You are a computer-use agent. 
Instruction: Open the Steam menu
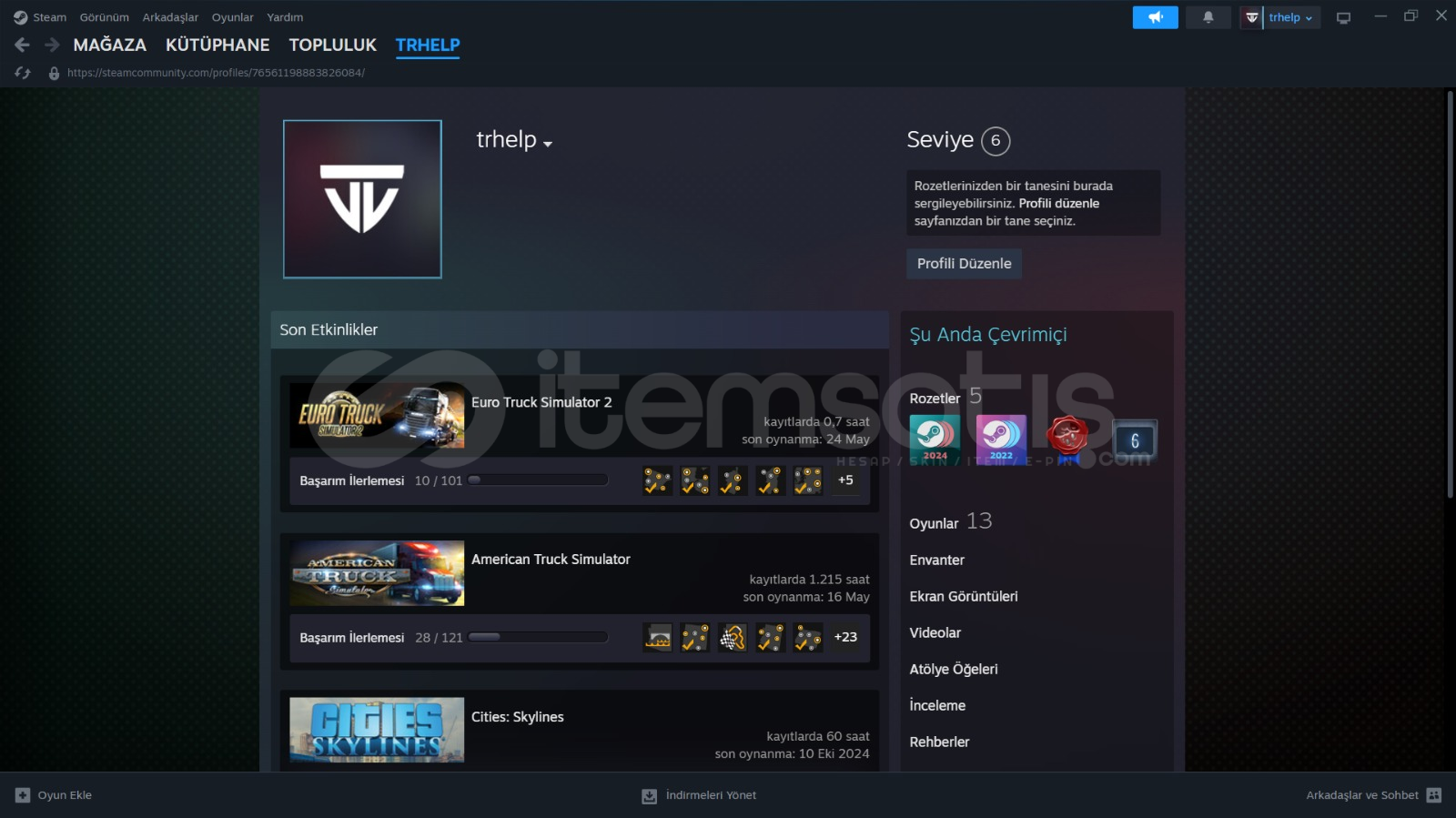[50, 17]
